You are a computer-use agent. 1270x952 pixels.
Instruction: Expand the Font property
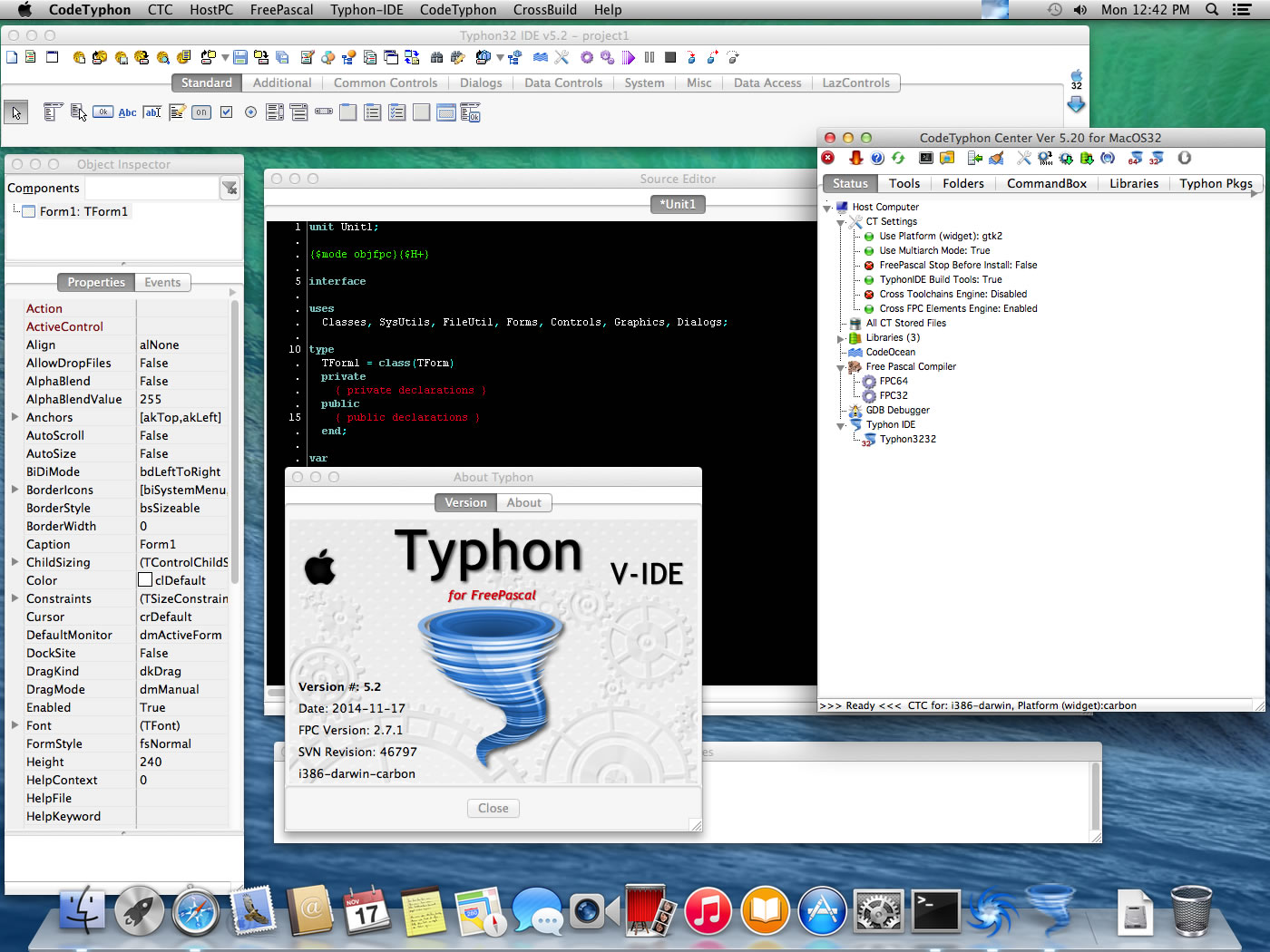click(x=15, y=725)
